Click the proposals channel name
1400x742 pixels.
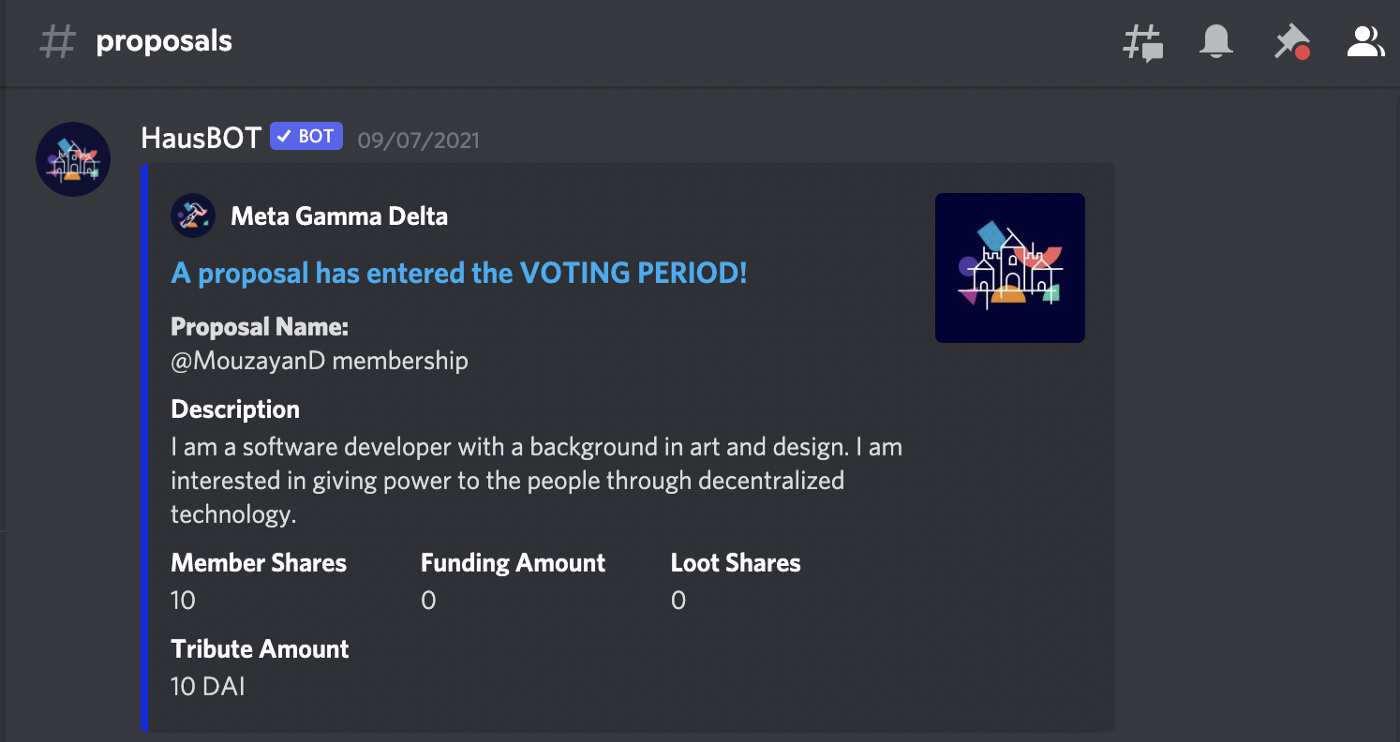pyautogui.click(x=164, y=41)
